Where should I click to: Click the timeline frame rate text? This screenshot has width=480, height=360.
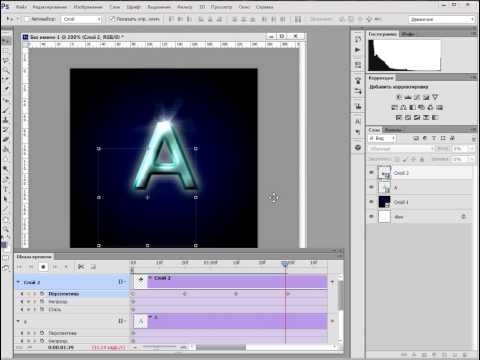pyautogui.click(x=108, y=347)
